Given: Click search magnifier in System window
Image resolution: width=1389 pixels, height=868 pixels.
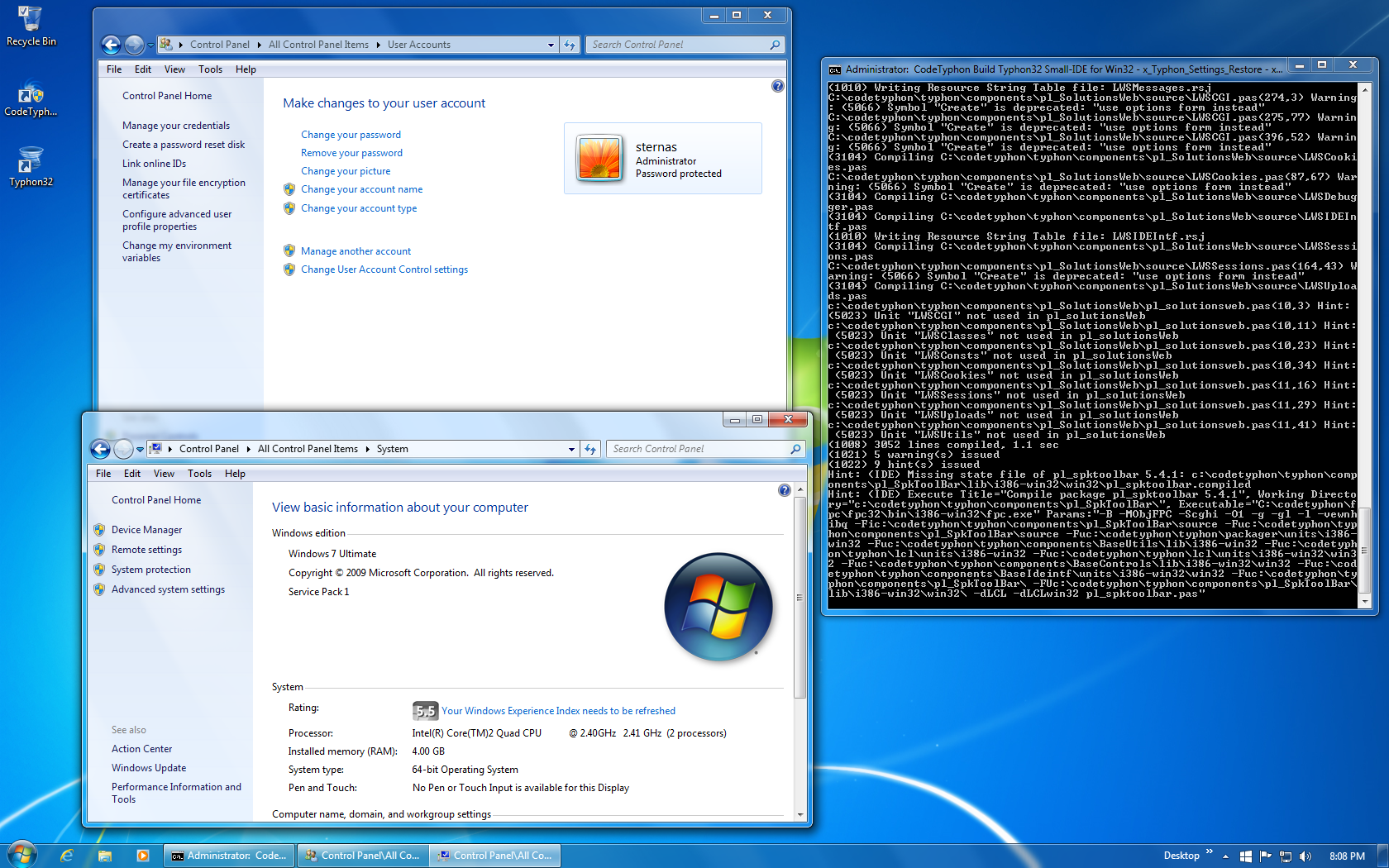Looking at the screenshot, I should [x=795, y=449].
